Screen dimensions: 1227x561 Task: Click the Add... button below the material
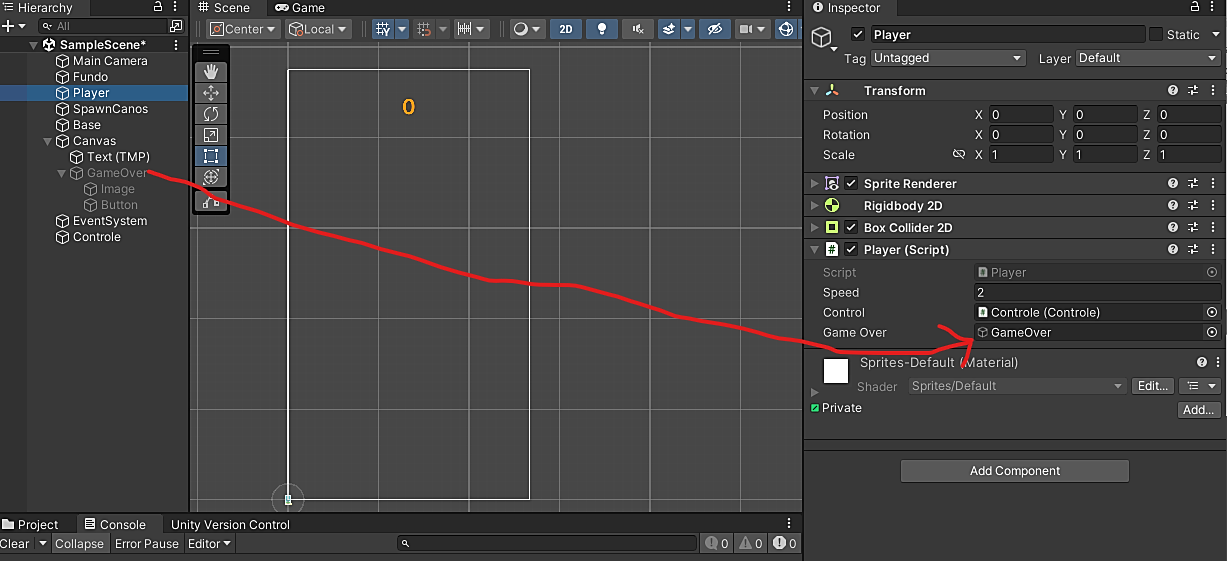[x=1199, y=410]
